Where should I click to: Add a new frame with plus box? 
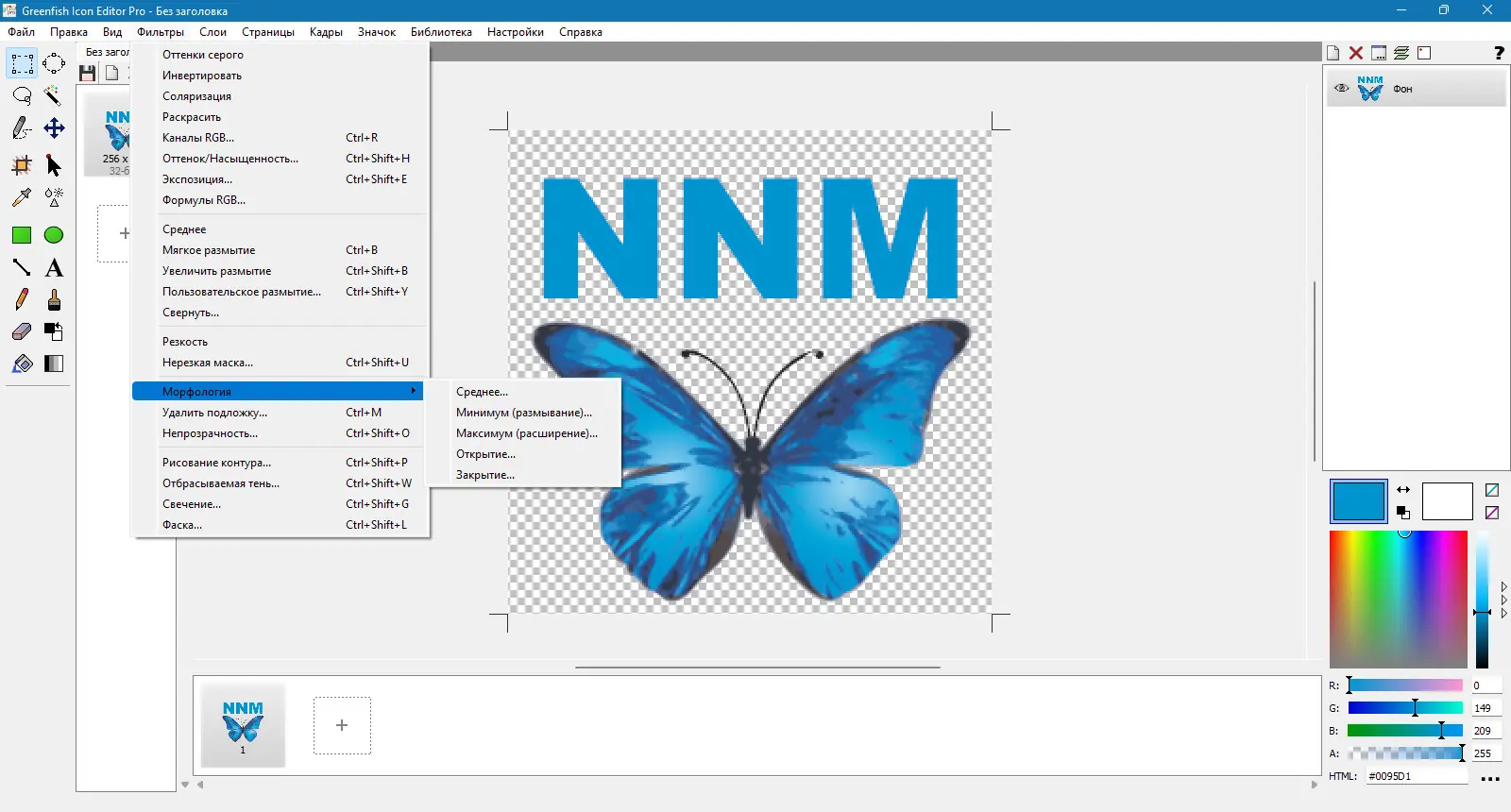tap(342, 725)
